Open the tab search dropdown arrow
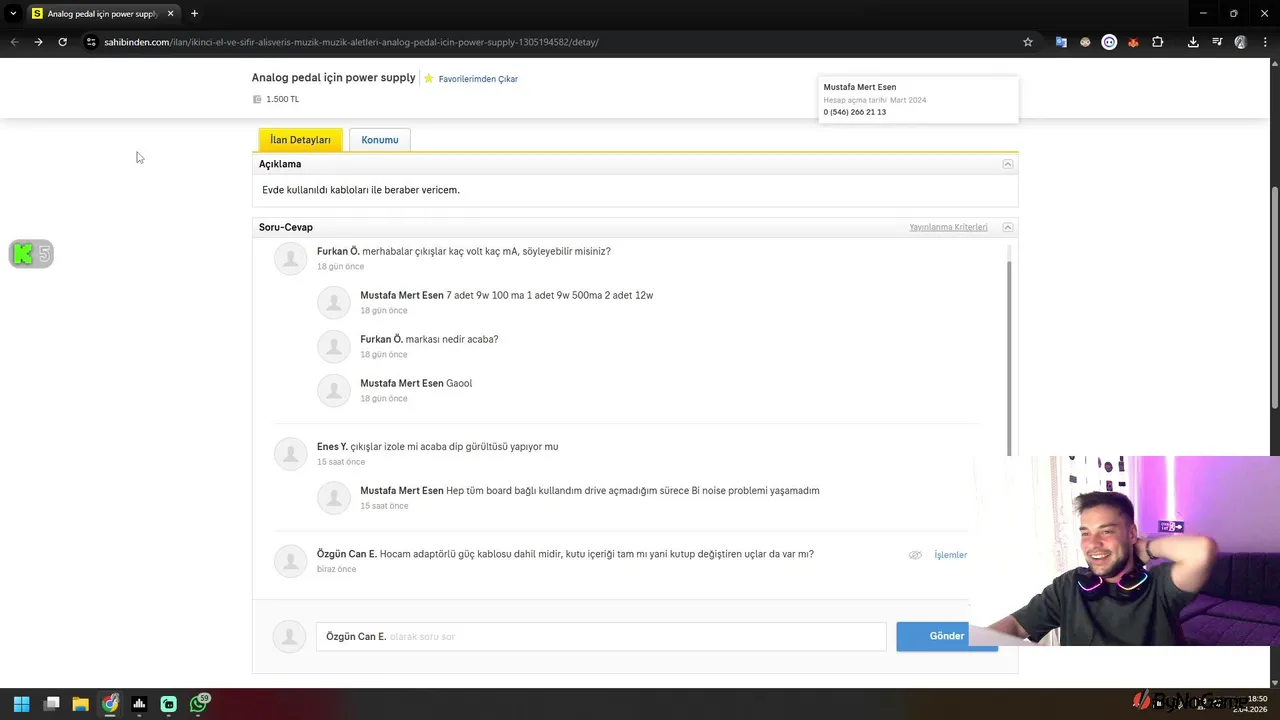Image resolution: width=1280 pixels, height=720 pixels. 13,14
